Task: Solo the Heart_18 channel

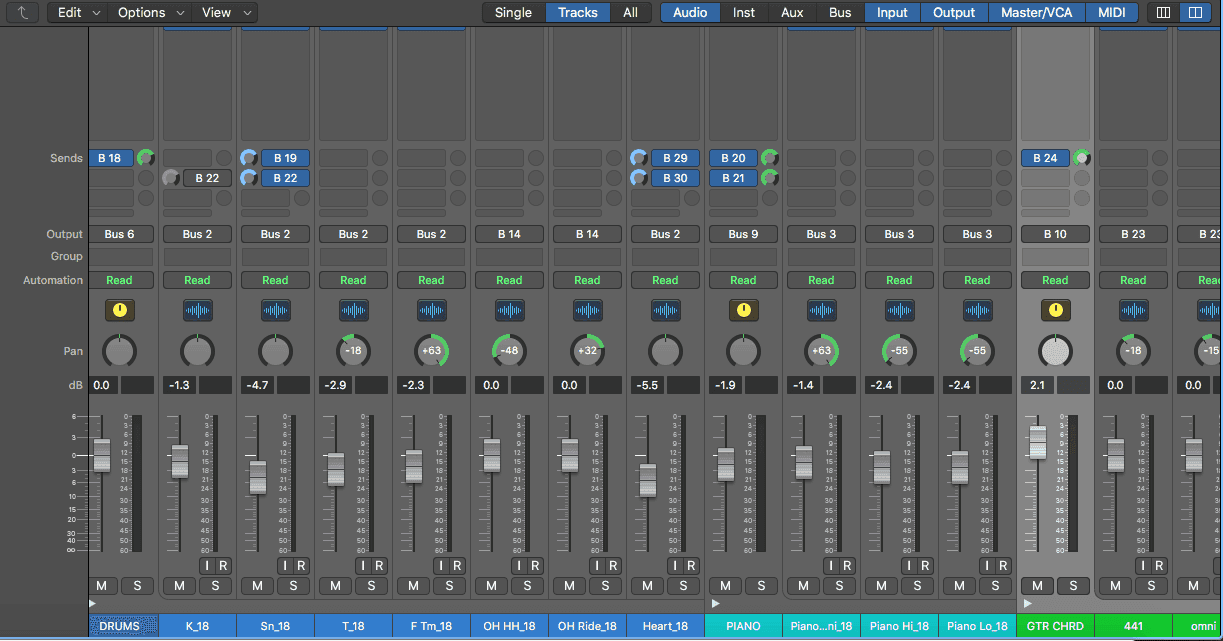Action: pos(683,586)
